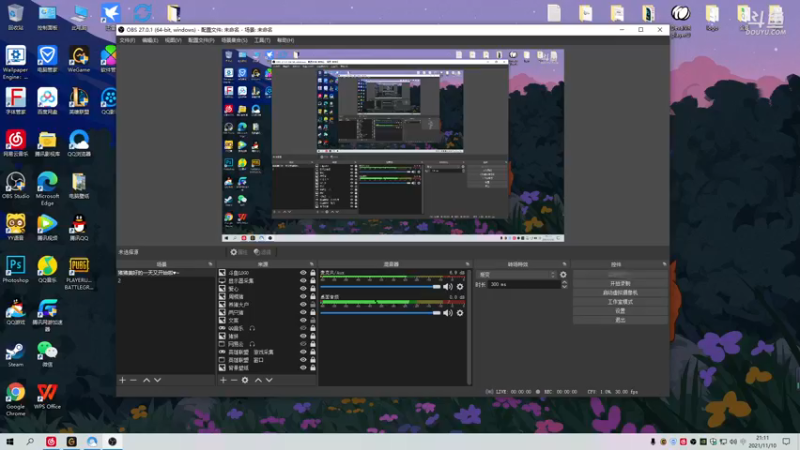Undock the 场景 panel via its float icon
Viewport: 800px width, 450px height.
(x=210, y=264)
